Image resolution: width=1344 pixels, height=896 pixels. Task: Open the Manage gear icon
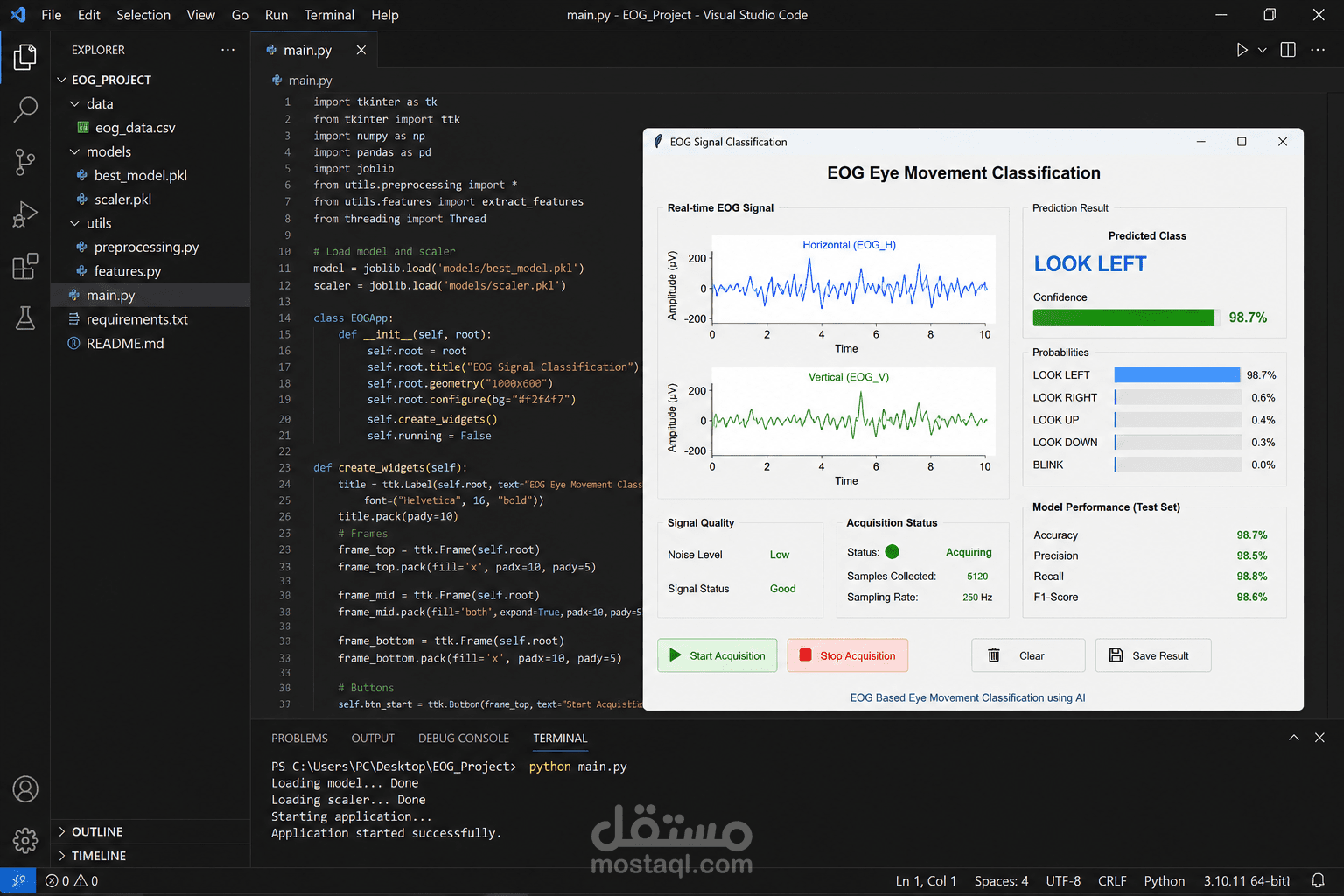25,841
